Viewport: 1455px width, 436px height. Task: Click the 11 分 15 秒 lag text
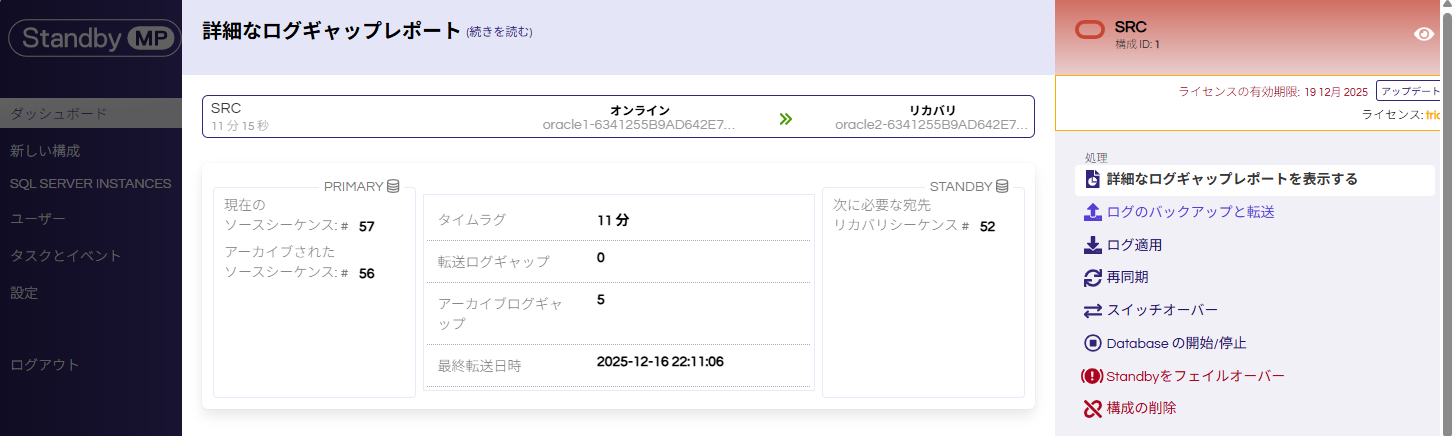(240, 126)
